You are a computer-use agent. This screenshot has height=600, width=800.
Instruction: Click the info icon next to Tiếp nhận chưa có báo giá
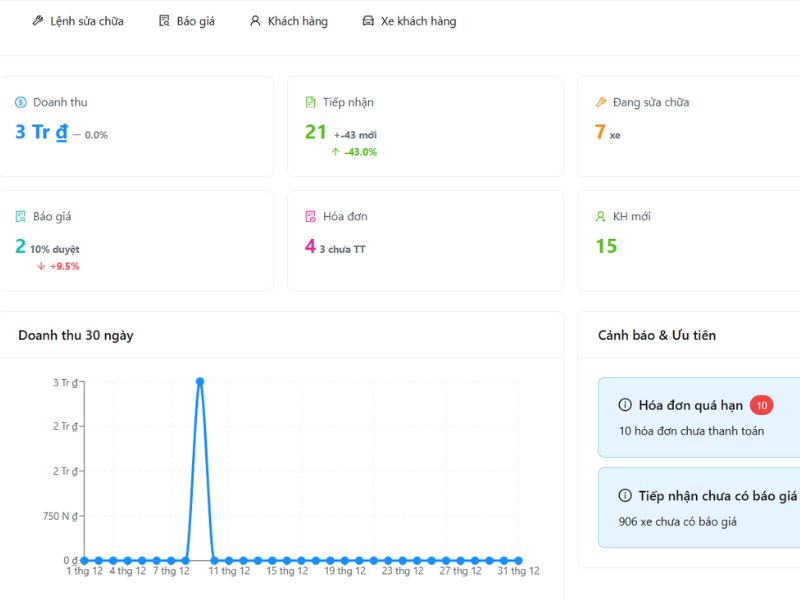(626, 495)
